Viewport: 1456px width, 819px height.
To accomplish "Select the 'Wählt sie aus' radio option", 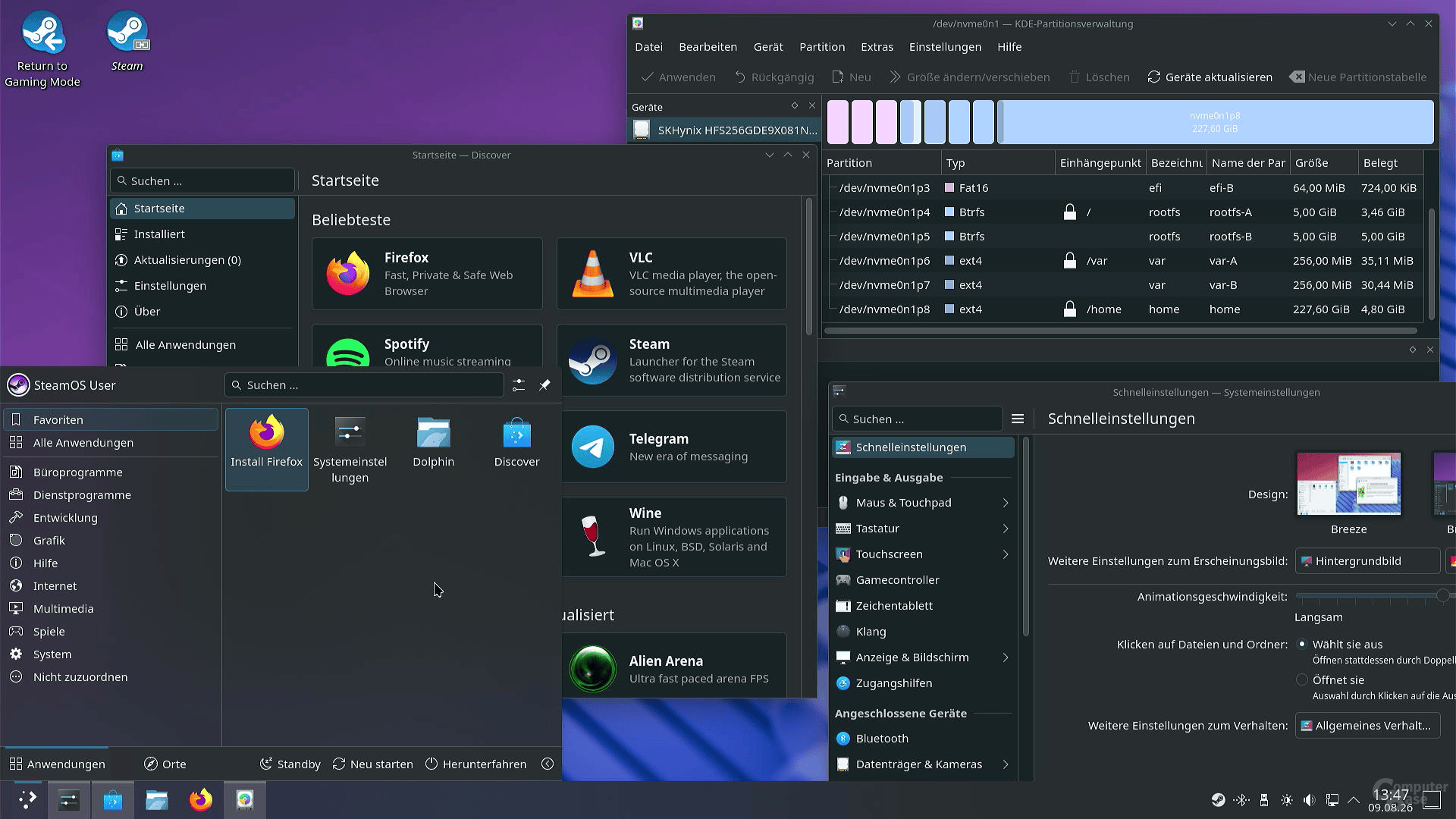I will pyautogui.click(x=1302, y=645).
